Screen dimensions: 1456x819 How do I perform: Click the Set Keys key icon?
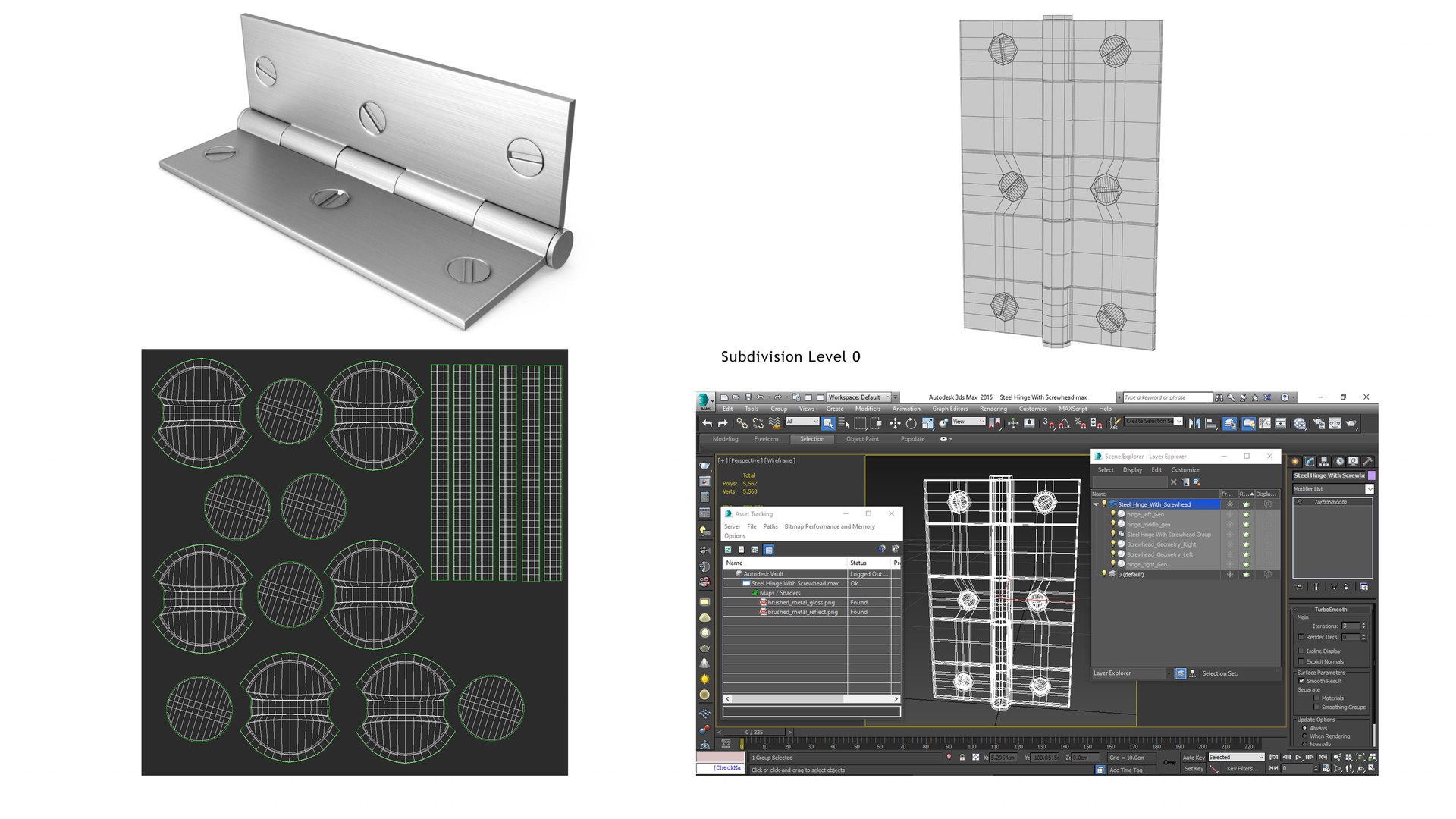coord(1170,762)
